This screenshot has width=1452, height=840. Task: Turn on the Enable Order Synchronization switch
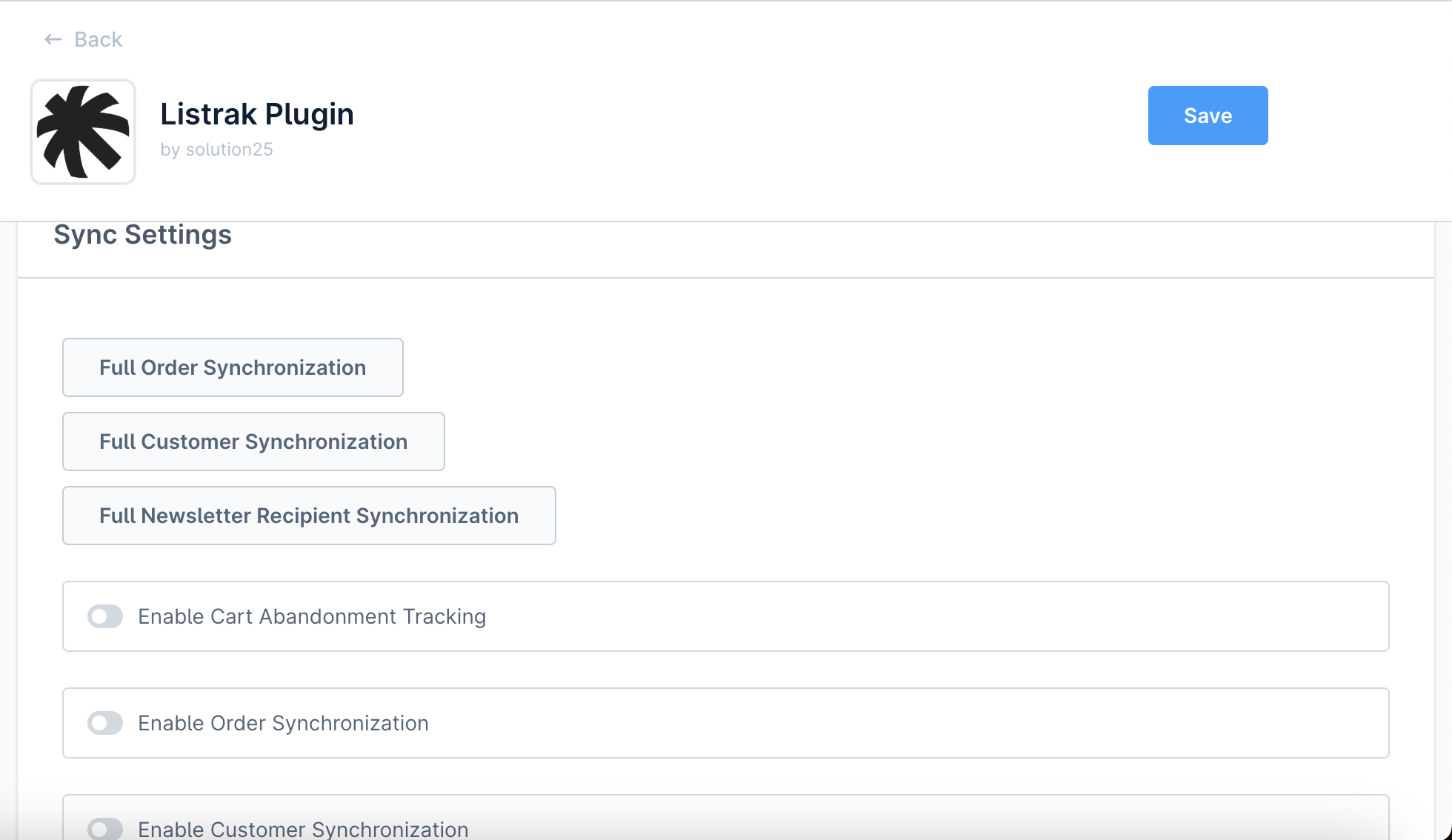click(x=105, y=723)
